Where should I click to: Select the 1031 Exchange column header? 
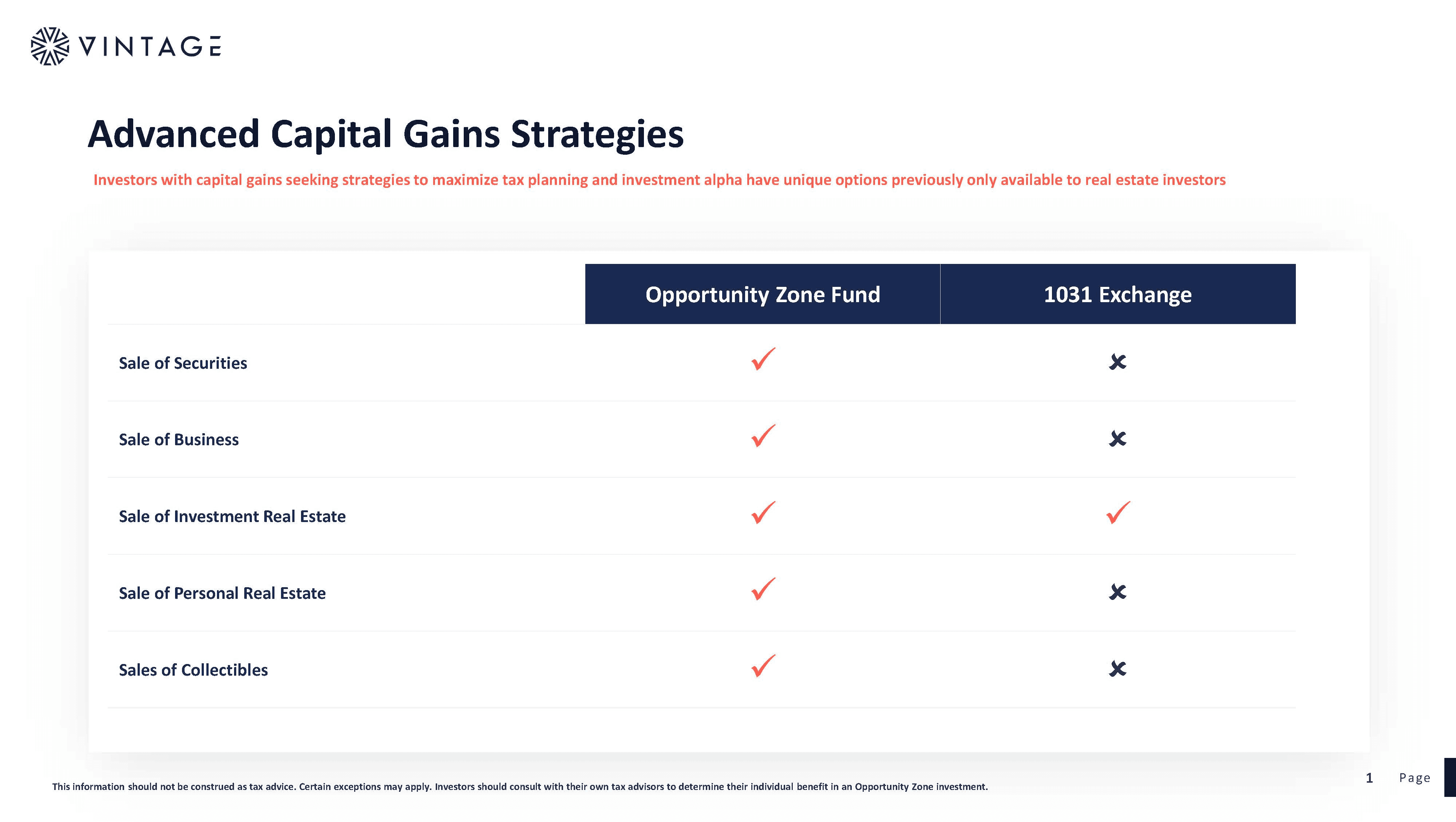point(1118,294)
